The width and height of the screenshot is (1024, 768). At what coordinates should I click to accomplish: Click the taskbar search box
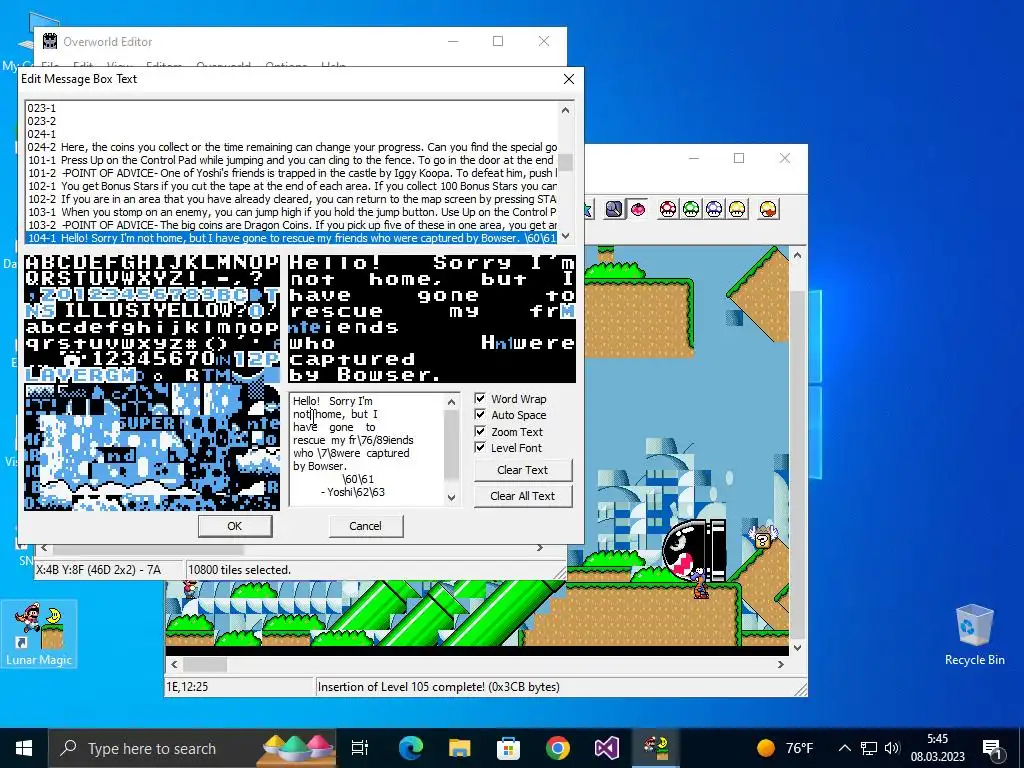coord(191,748)
